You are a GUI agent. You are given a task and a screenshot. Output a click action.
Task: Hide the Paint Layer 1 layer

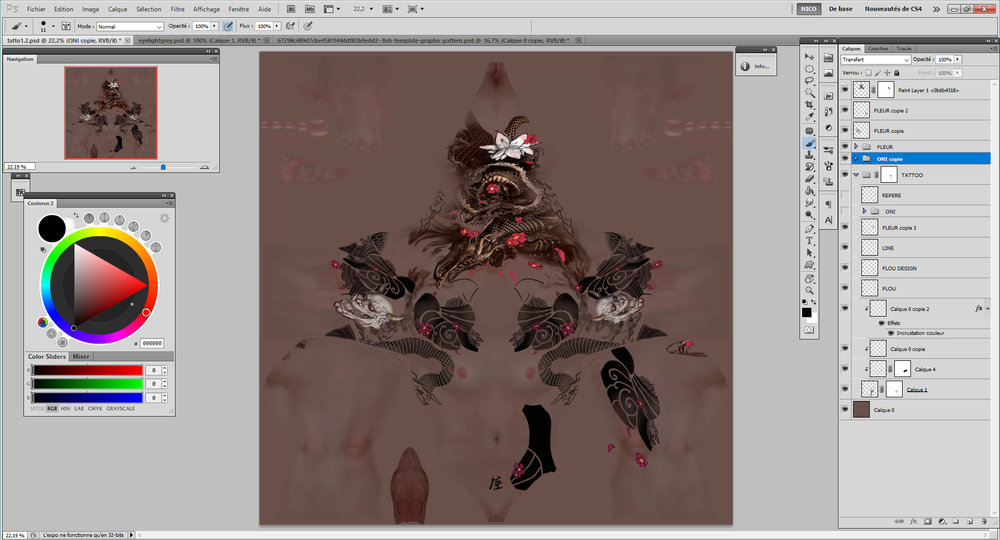pyautogui.click(x=845, y=90)
